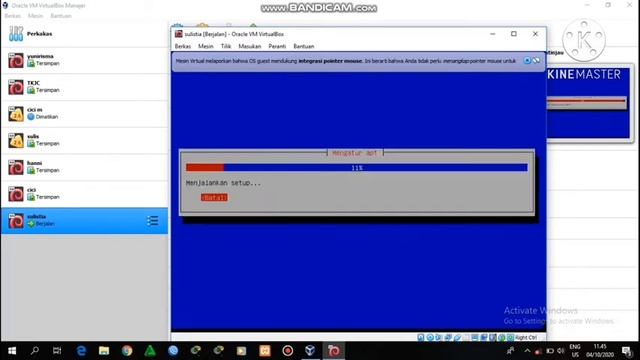Image resolution: width=640 pixels, height=360 pixels.
Task: Open the Tilik menu
Action: tap(226, 46)
